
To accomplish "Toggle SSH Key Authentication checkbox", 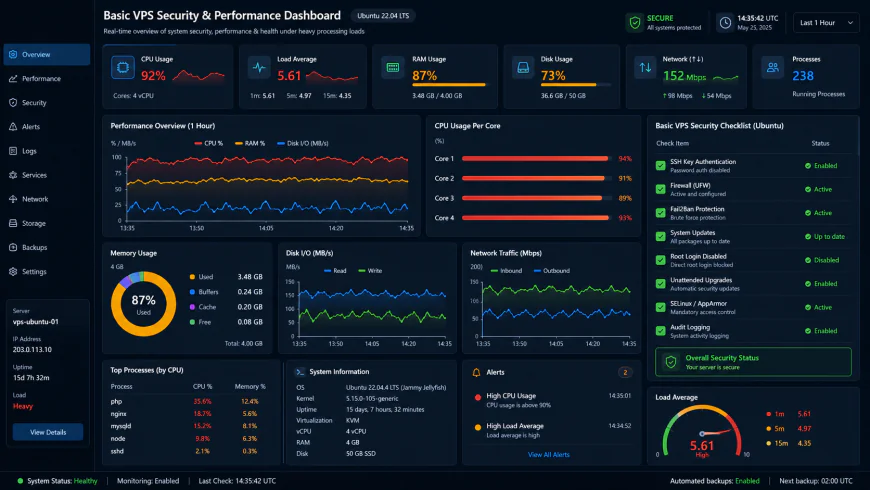I will point(660,165).
